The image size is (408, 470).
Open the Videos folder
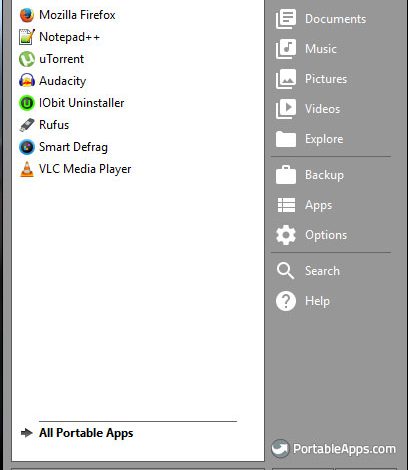point(308,109)
